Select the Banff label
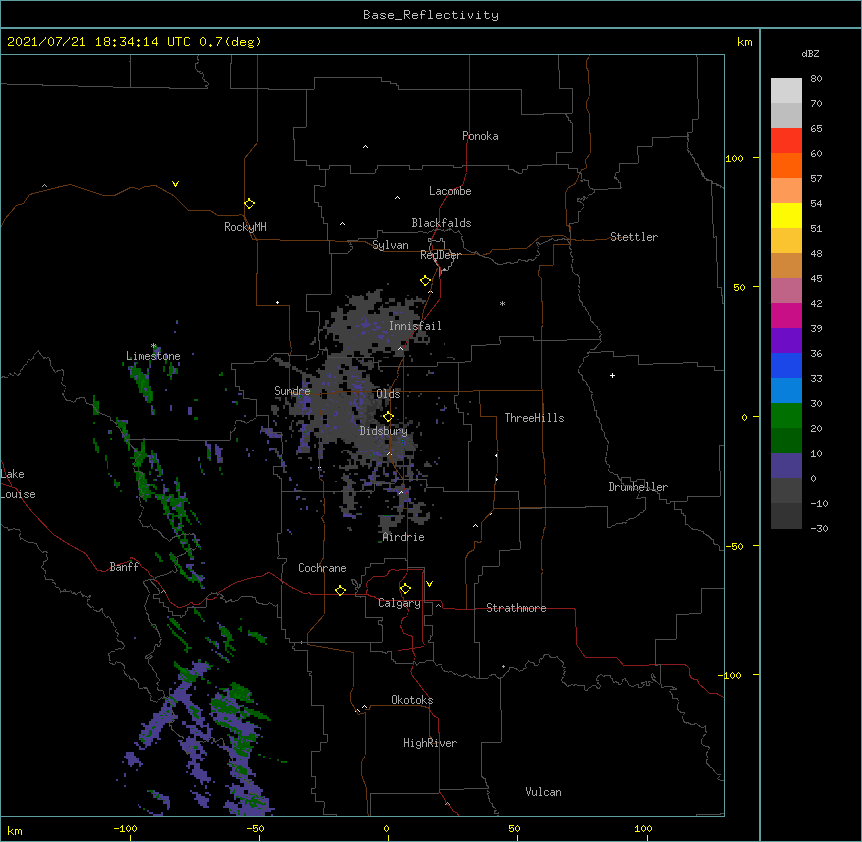The image size is (862, 842). (x=124, y=567)
